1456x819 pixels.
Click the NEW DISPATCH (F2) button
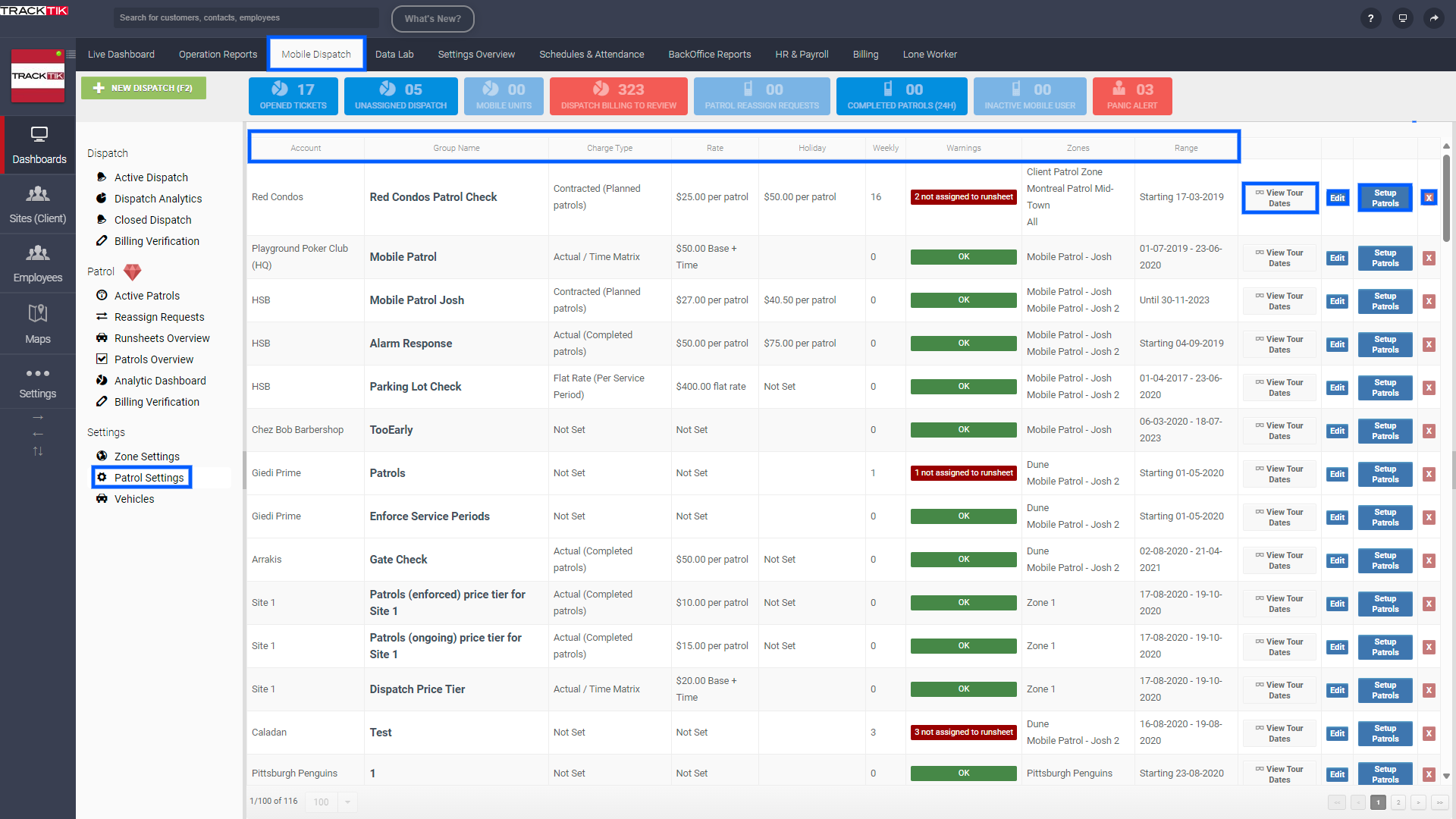click(x=143, y=88)
